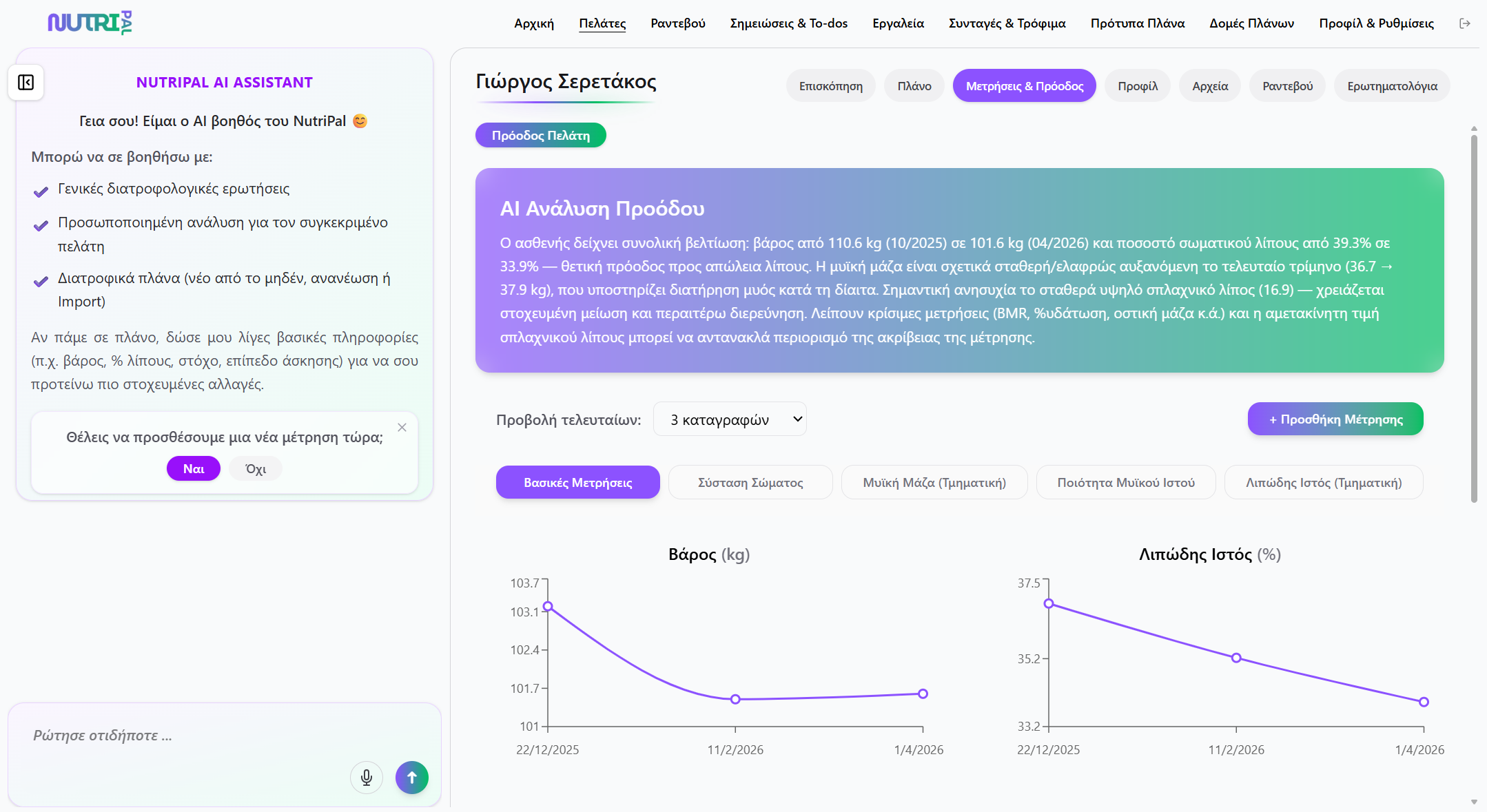Screen dimensions: 1487x812
Task: Dismiss the new measurement prompt with X
Action: [402, 428]
